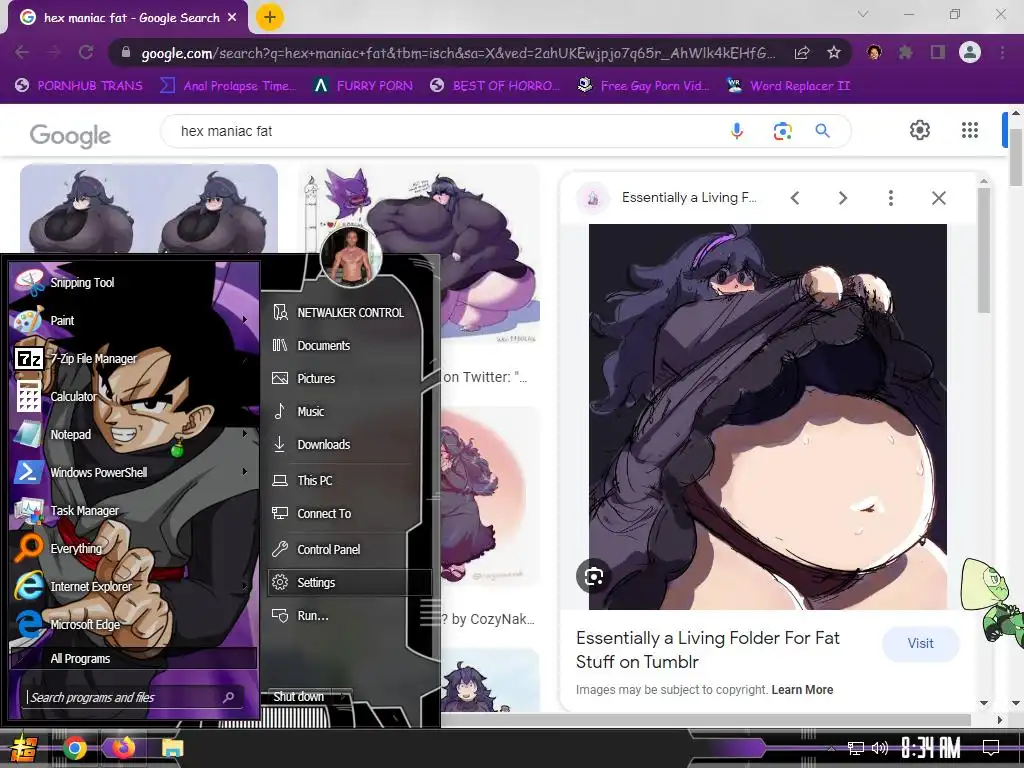This screenshot has width=1024, height=768.
Task: Close the image preview panel
Action: (x=938, y=198)
